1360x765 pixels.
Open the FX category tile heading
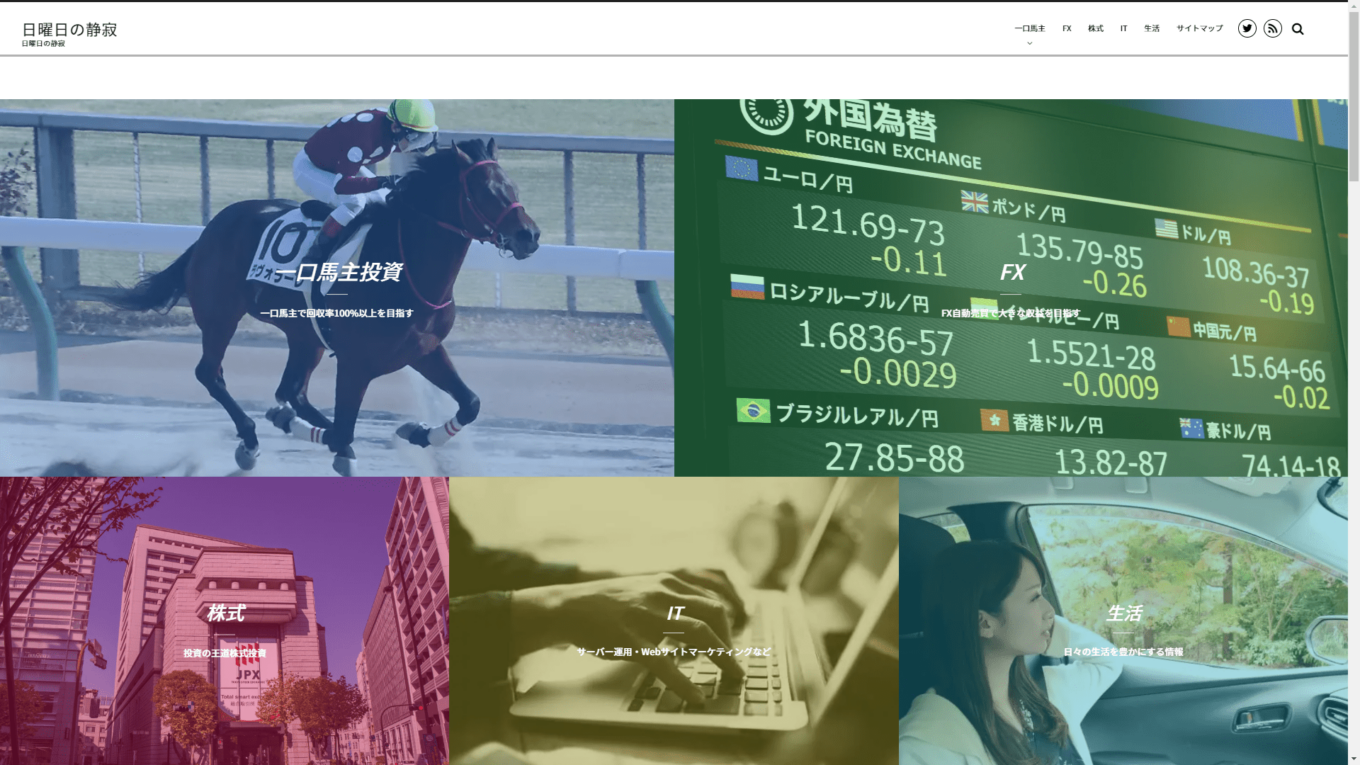(1012, 272)
